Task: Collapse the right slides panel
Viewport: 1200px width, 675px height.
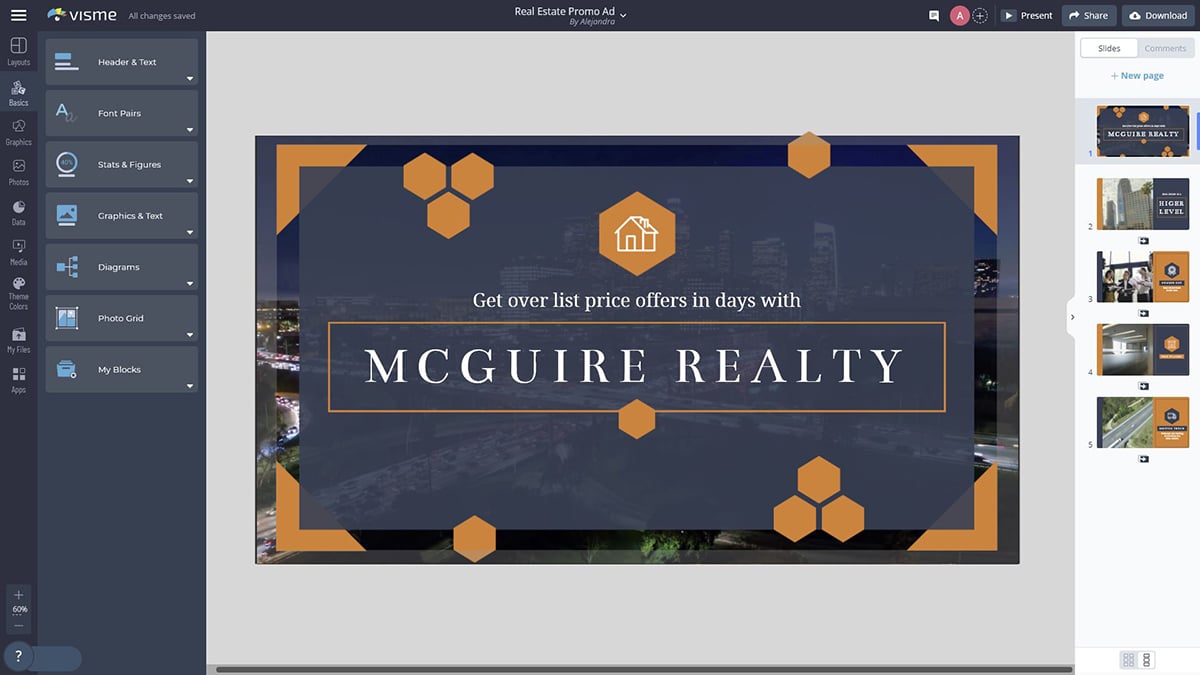Action: [x=1072, y=317]
